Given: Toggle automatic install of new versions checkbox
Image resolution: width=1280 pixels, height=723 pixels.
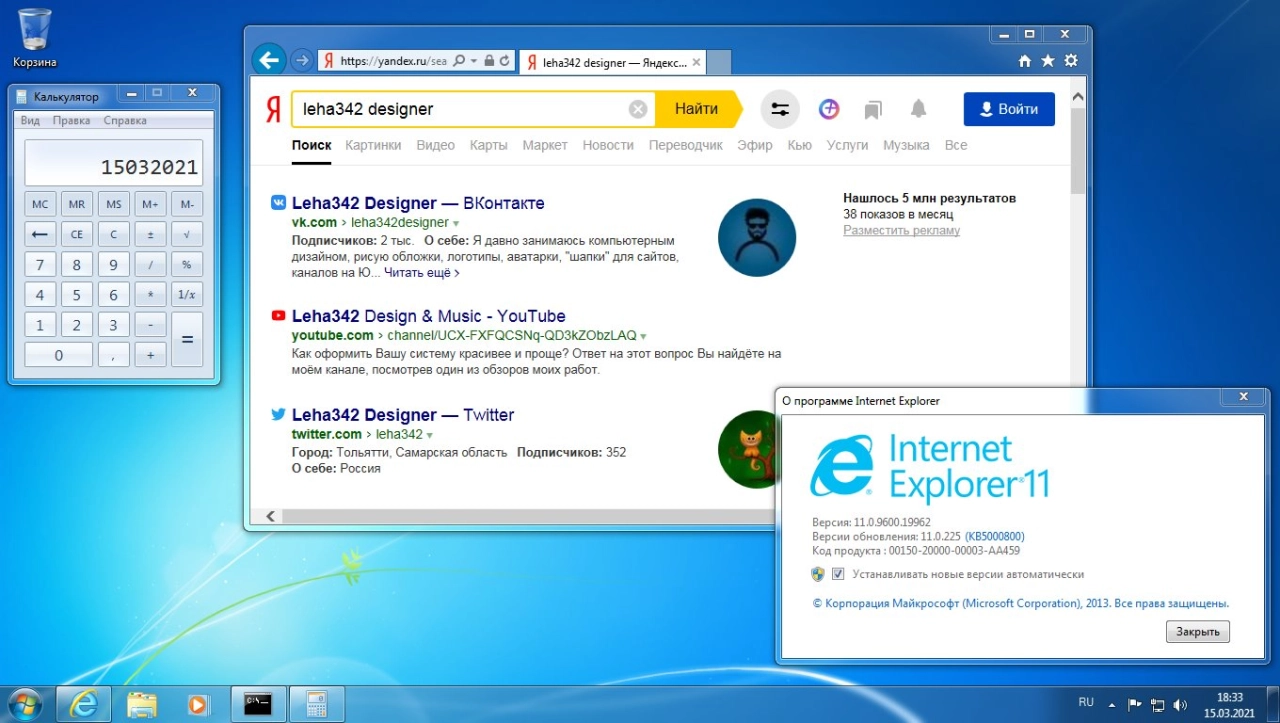Looking at the screenshot, I should pos(838,574).
